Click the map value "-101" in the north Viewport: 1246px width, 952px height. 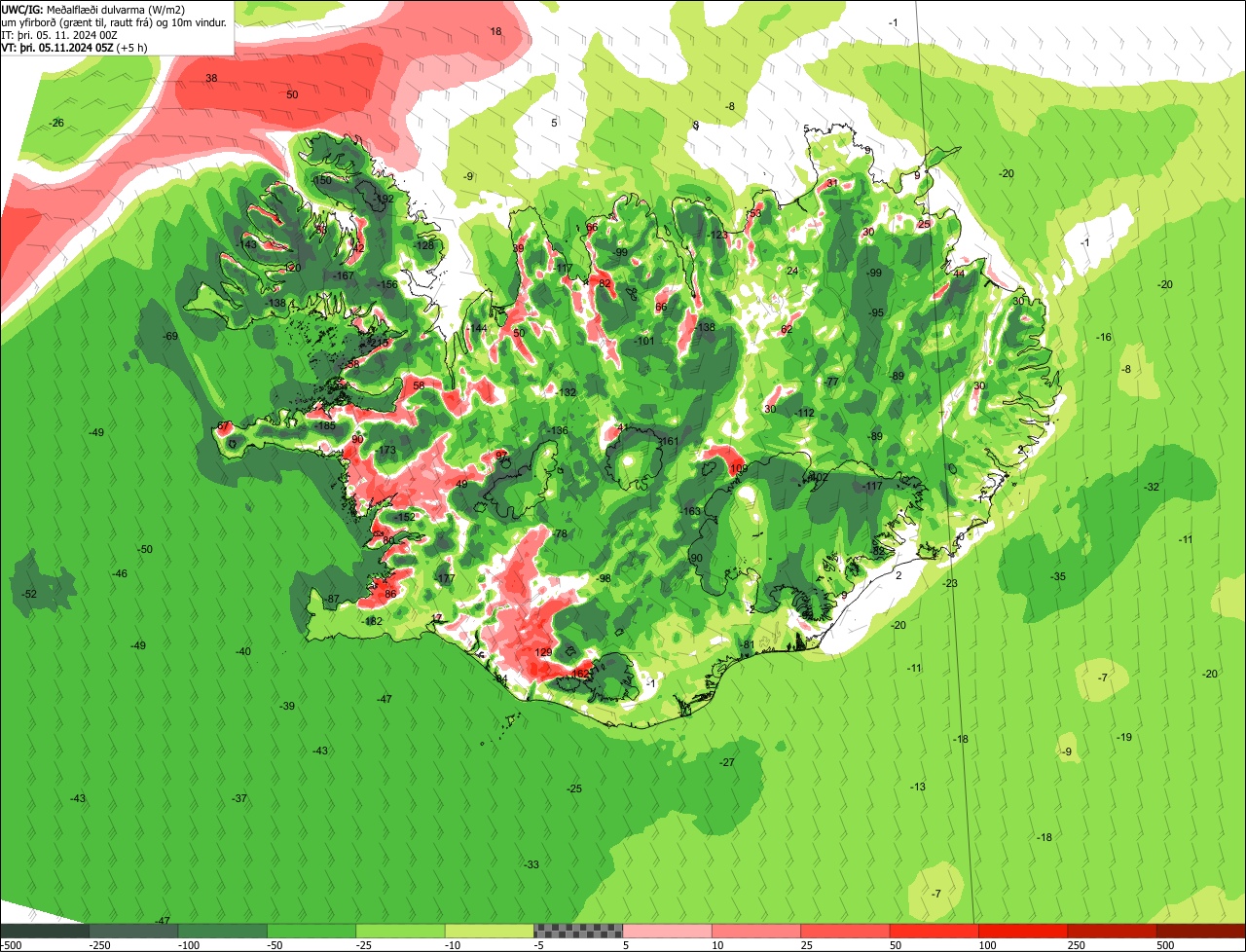coord(643,342)
